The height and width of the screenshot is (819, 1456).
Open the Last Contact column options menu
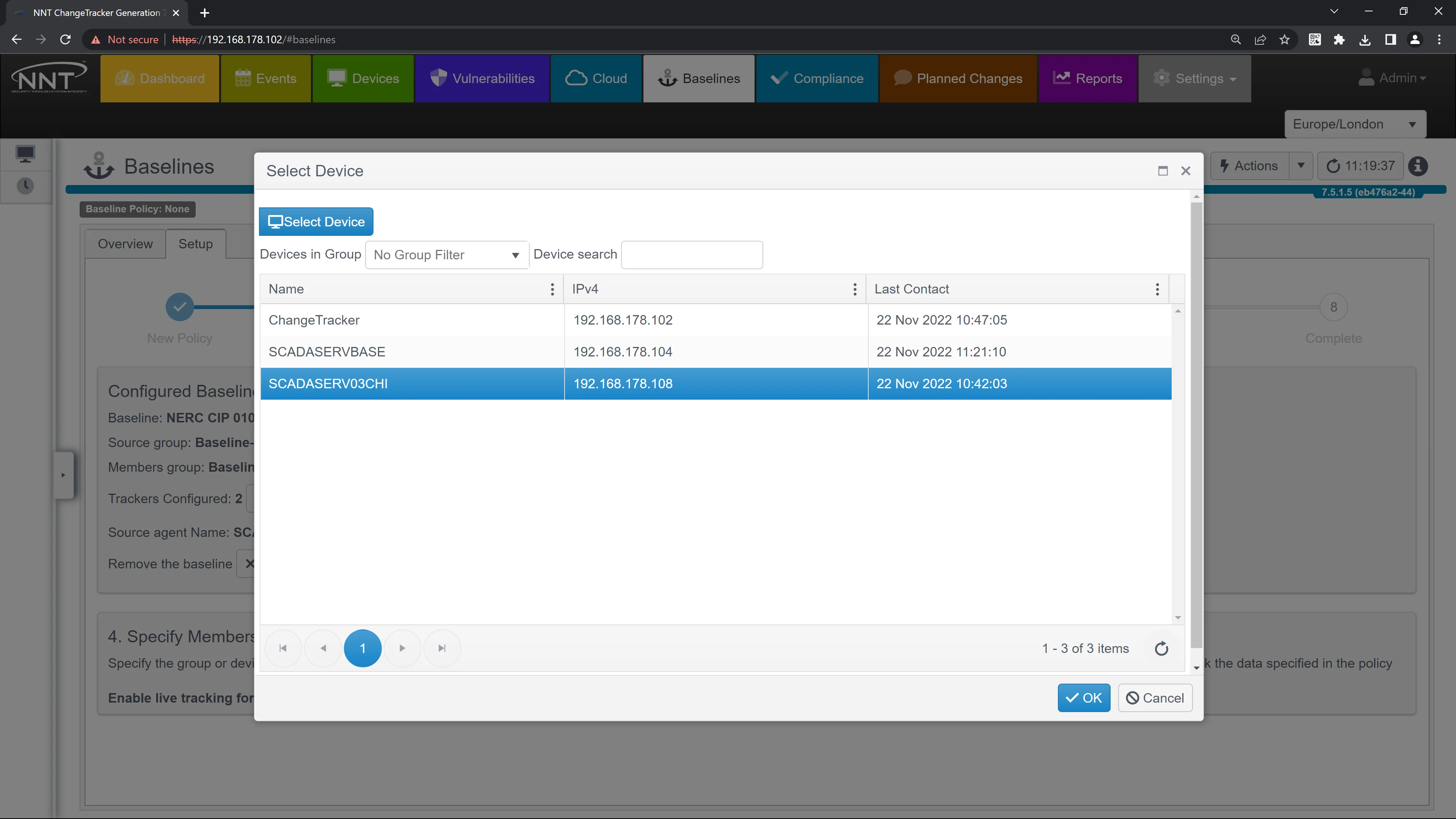1157,289
